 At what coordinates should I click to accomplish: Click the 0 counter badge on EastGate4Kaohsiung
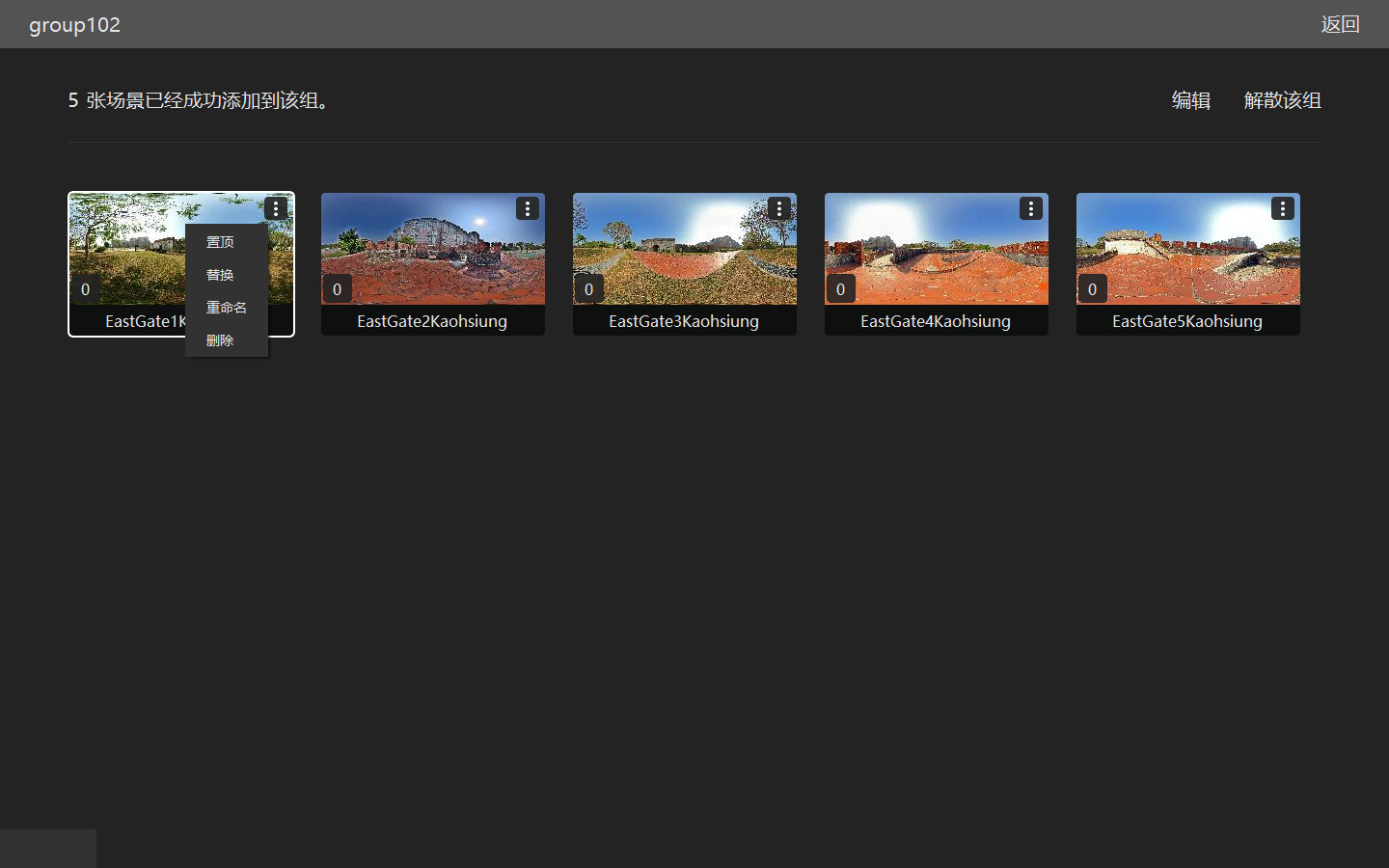pos(840,289)
